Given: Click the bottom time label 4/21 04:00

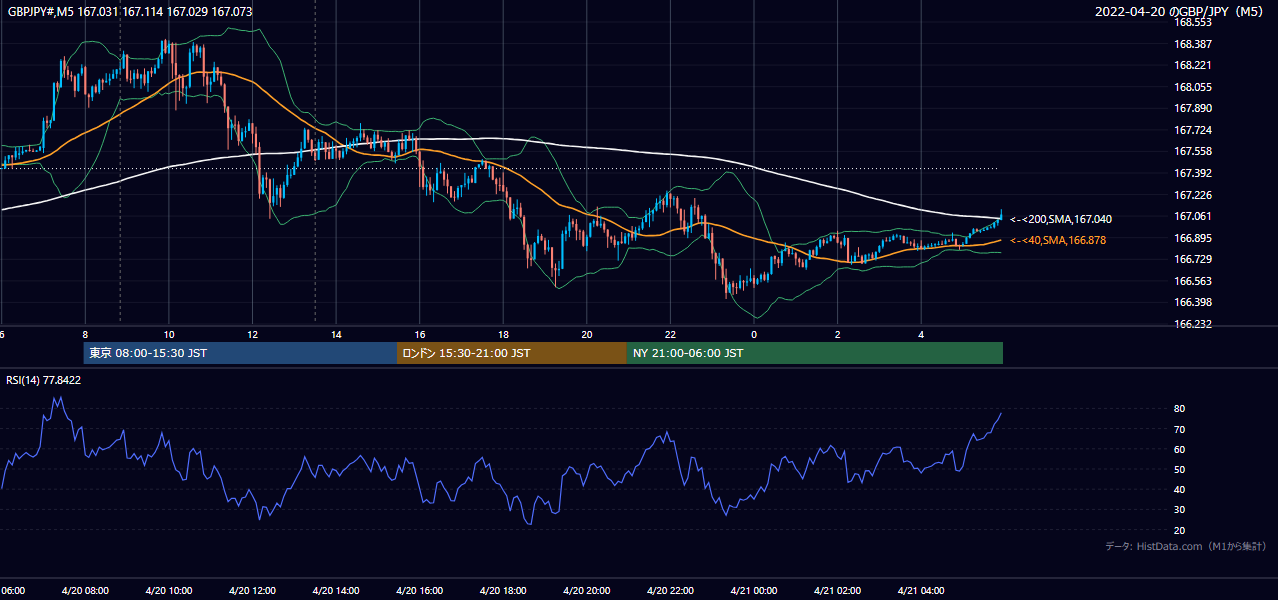Looking at the screenshot, I should 921,590.
